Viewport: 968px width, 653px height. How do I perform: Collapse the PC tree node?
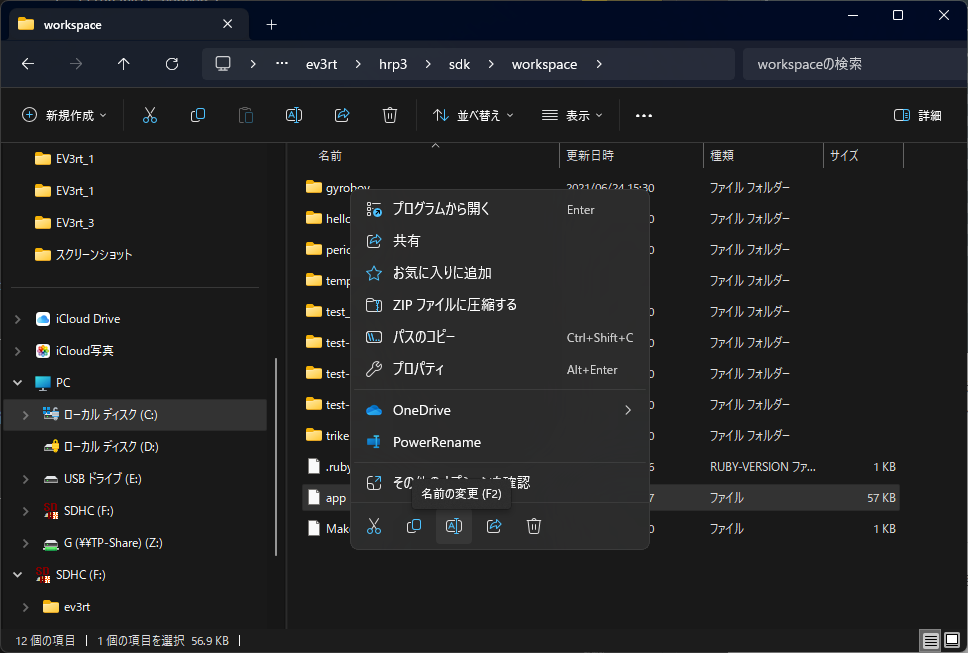point(18,383)
